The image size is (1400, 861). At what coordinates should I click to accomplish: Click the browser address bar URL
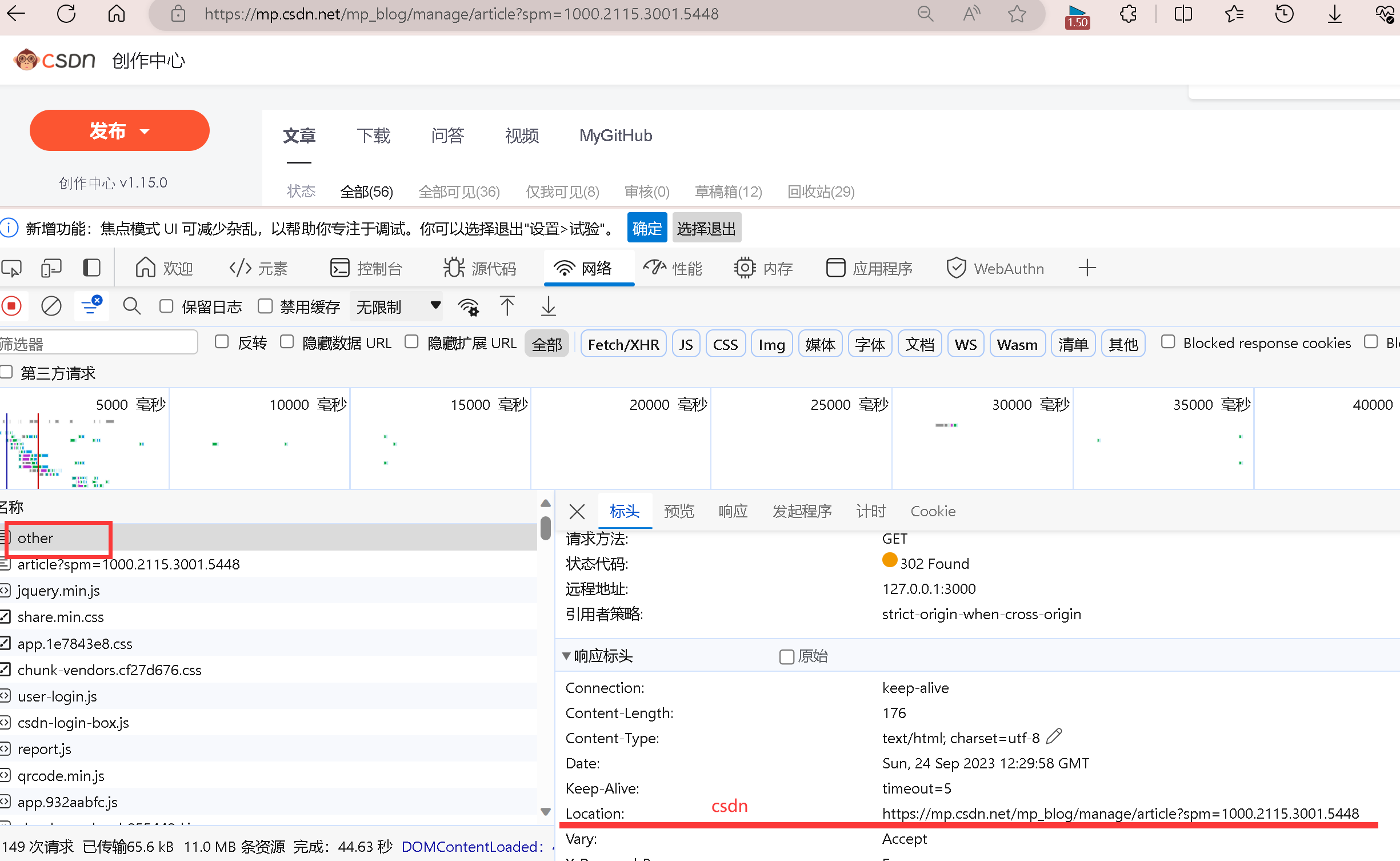(x=461, y=14)
